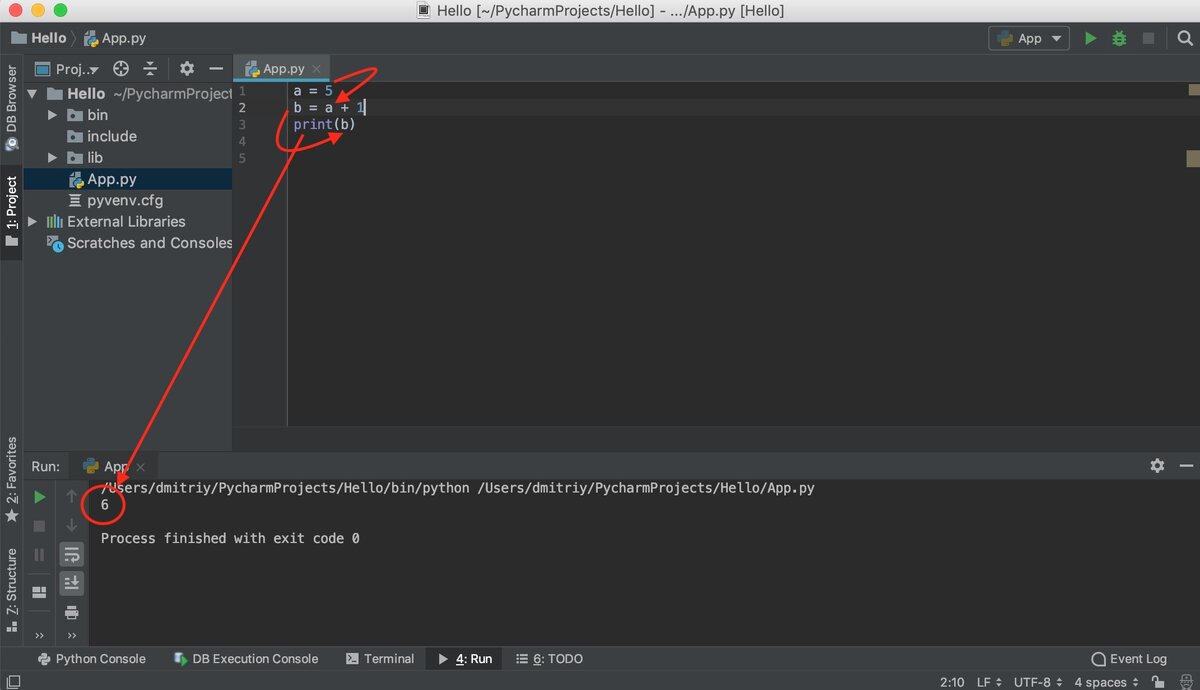Hide the Project panel with minus icon
The width and height of the screenshot is (1200, 690).
pyautogui.click(x=216, y=69)
